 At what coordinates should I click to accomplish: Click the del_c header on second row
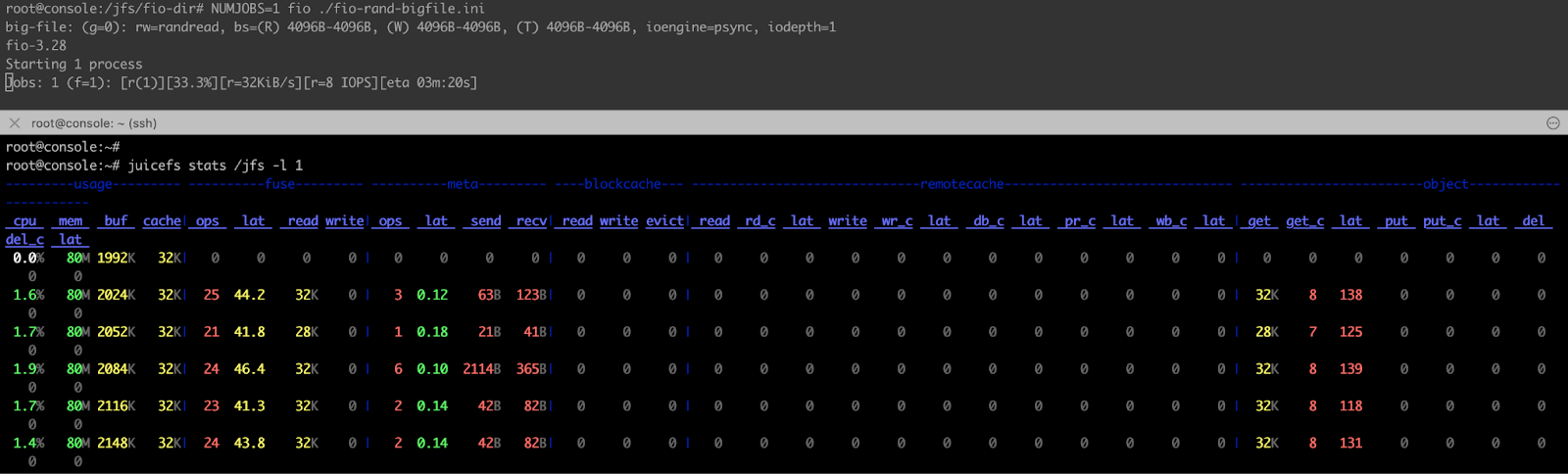(x=24, y=240)
